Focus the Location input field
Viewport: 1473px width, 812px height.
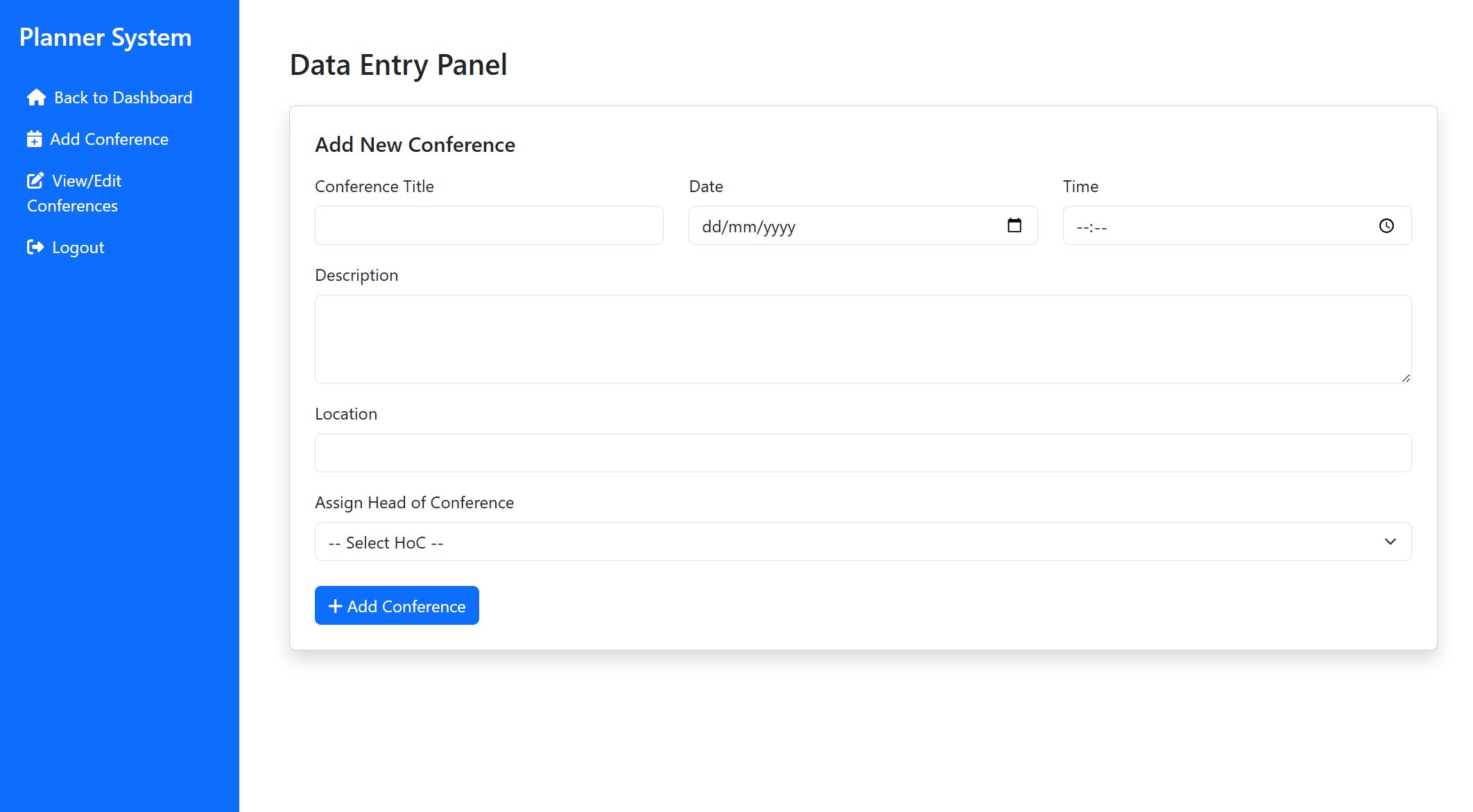(x=863, y=453)
